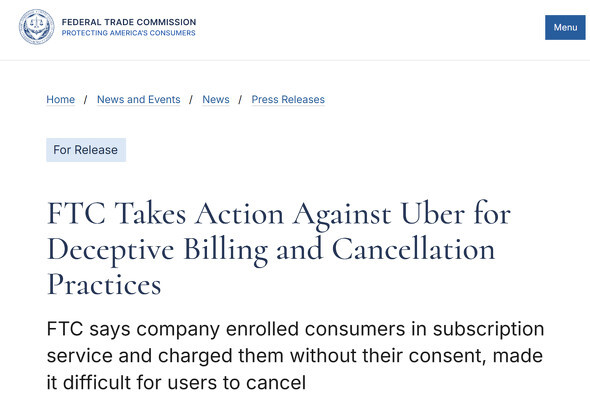Select the News breadcrumb link
Screen dimensions: 590x413
(x=216, y=99)
